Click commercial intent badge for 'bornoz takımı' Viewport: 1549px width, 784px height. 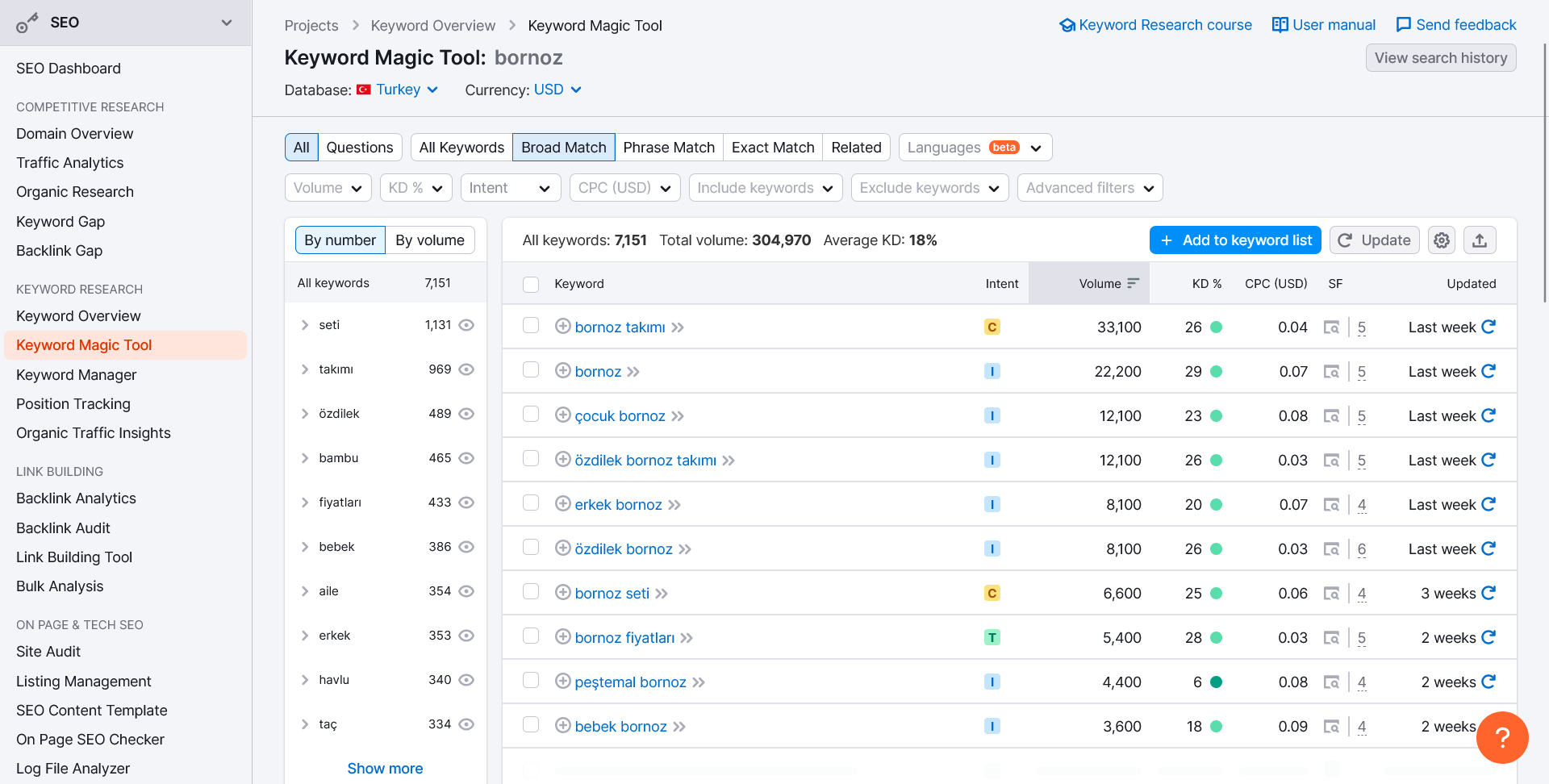(992, 327)
